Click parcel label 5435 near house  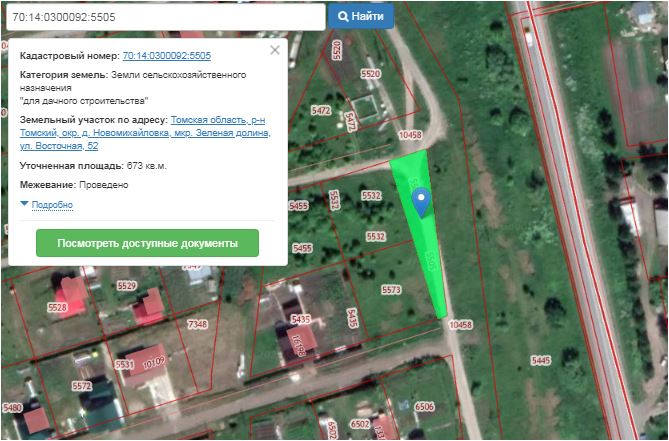[x=301, y=319]
